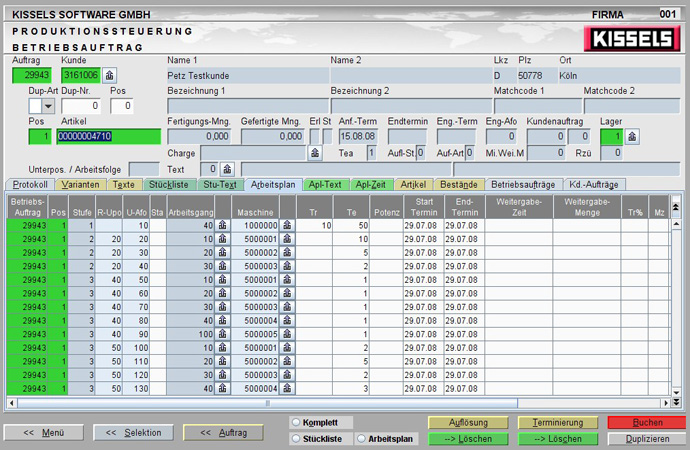Click the Duplizieren button
The width and height of the screenshot is (690, 450).
click(647, 439)
